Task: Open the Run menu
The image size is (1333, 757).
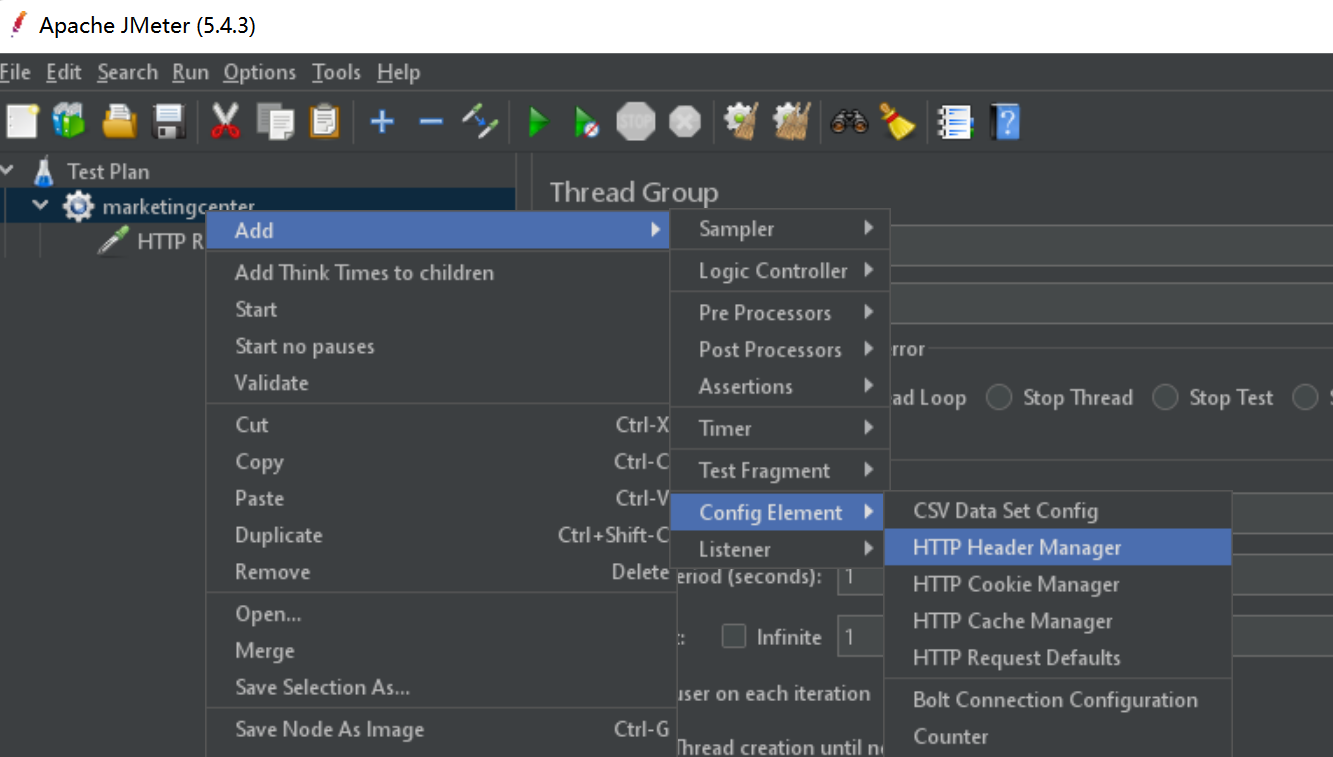Action: pyautogui.click(x=190, y=72)
